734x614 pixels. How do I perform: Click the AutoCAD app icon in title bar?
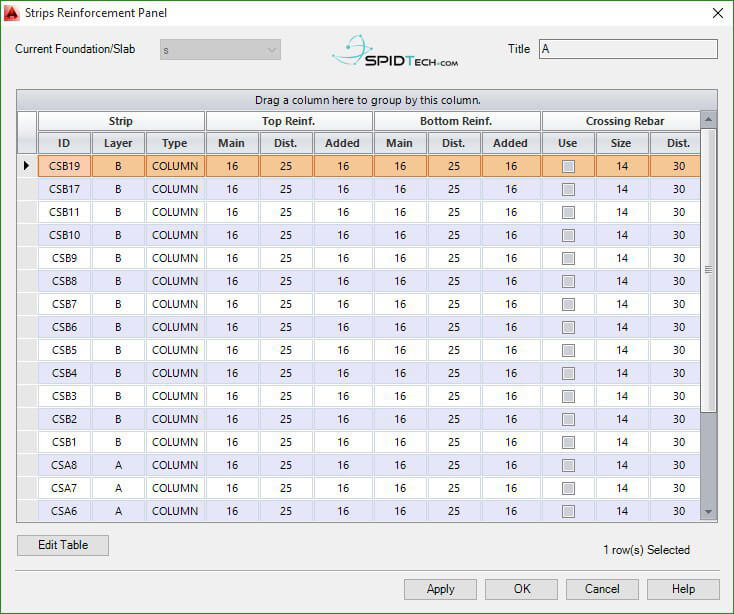coord(14,13)
